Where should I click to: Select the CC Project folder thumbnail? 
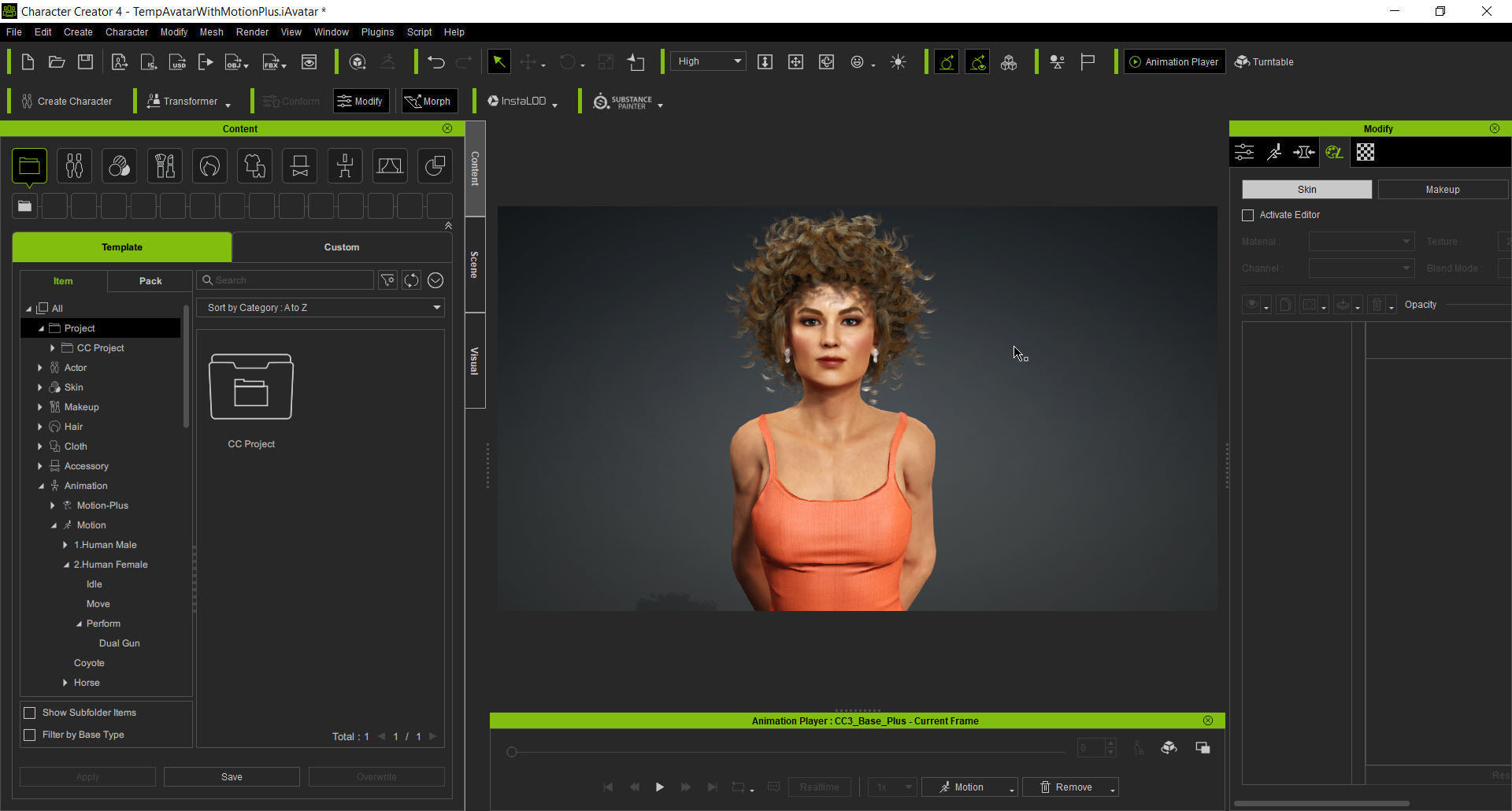(251, 387)
